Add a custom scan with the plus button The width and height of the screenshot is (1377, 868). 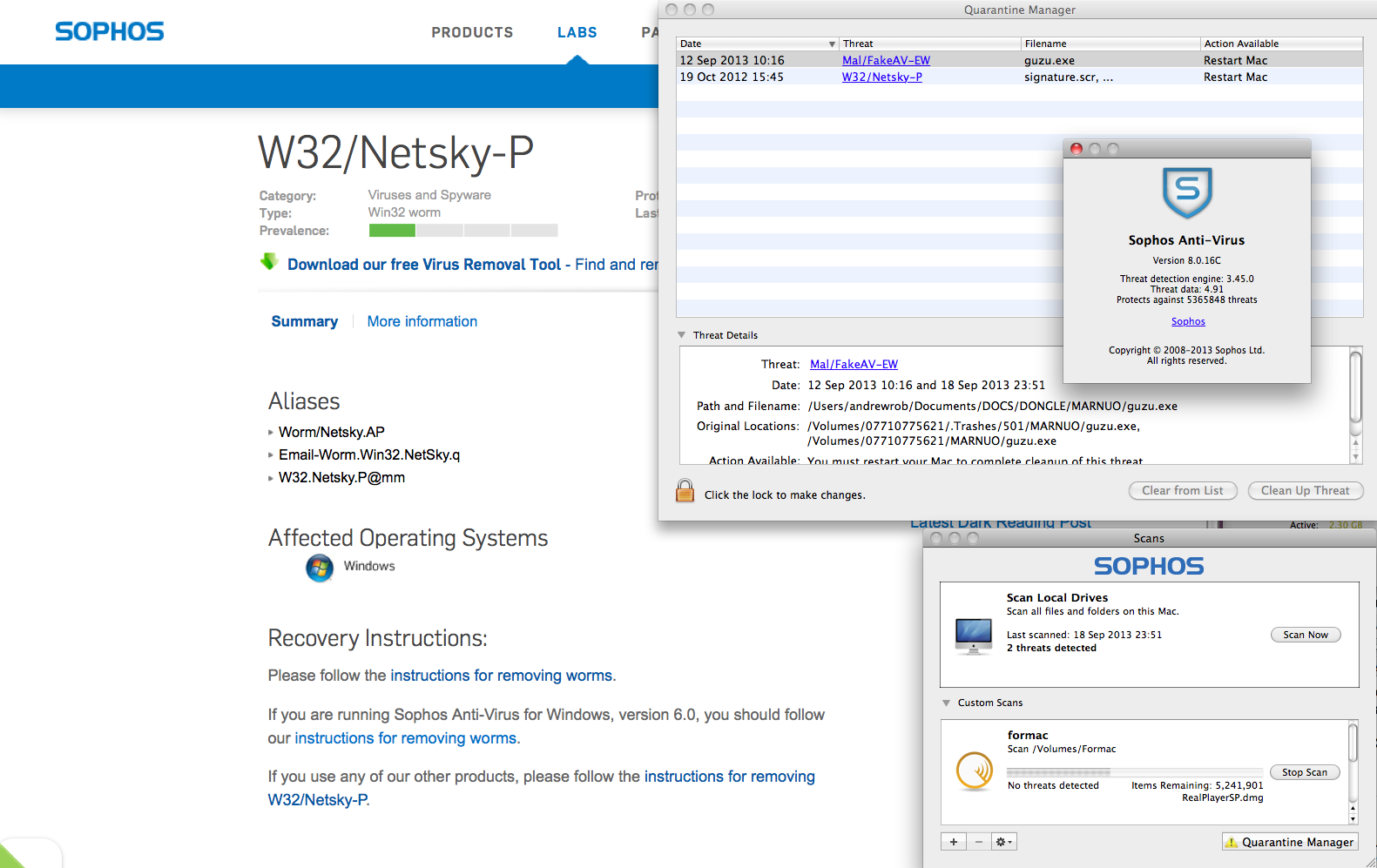(x=954, y=842)
